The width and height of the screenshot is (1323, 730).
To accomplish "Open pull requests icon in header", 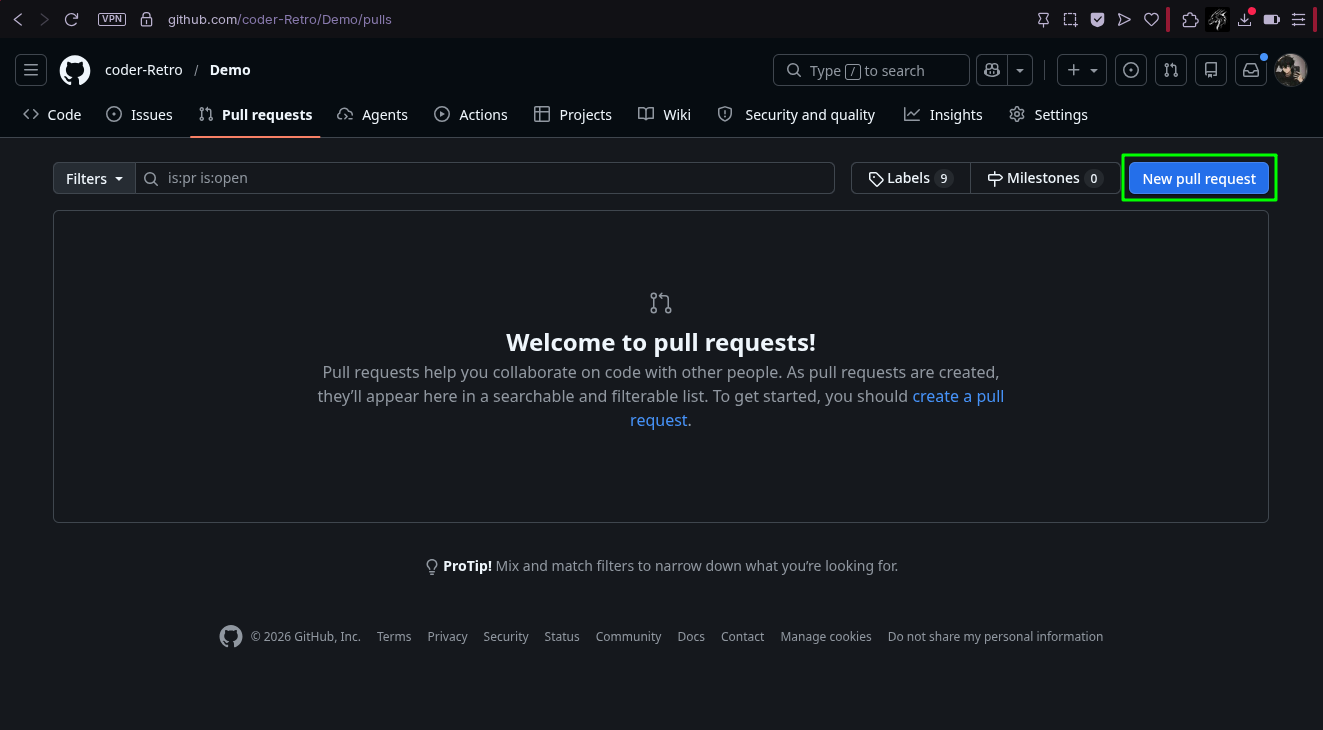I will [1171, 70].
